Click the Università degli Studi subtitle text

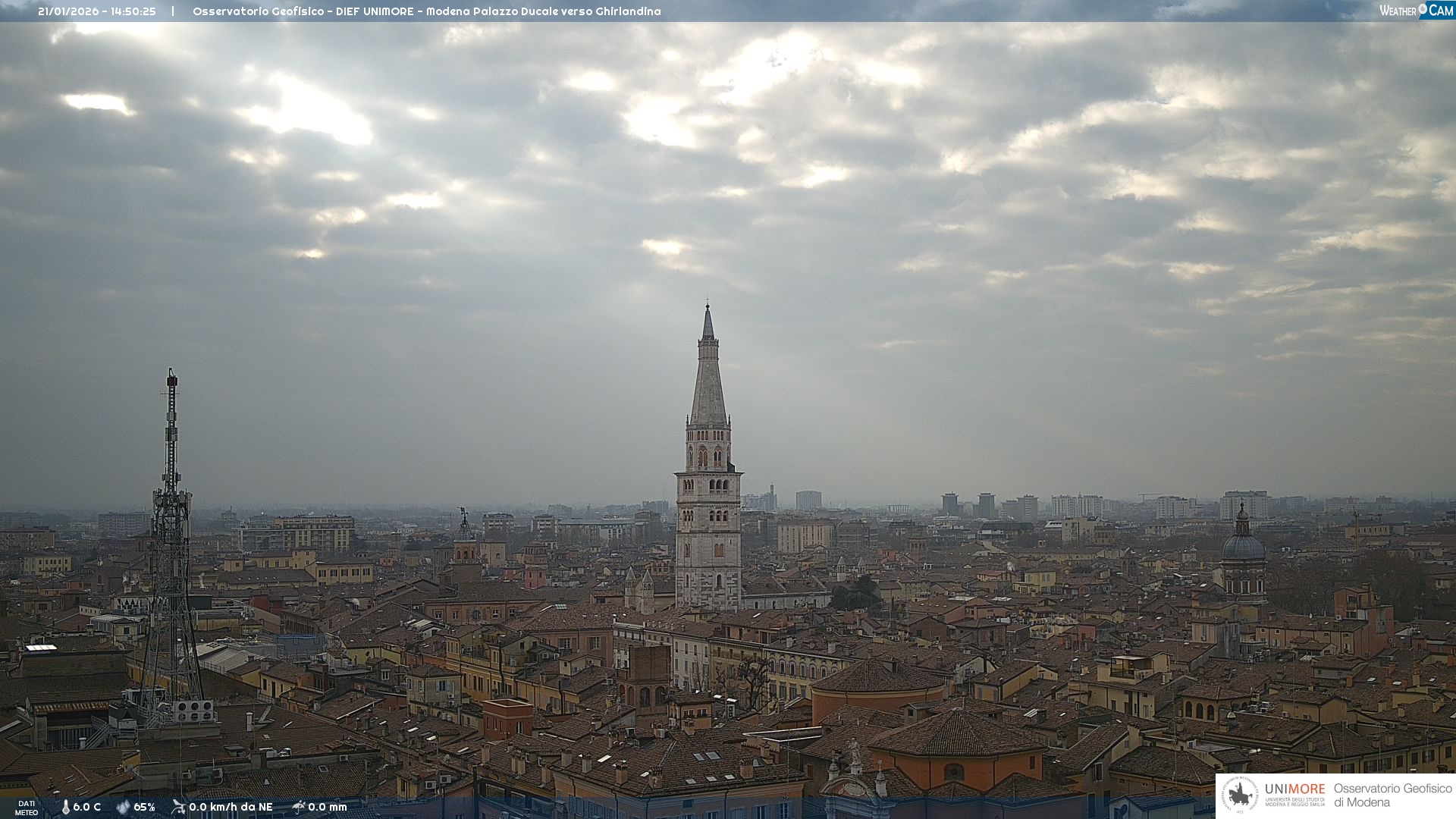(x=1294, y=802)
